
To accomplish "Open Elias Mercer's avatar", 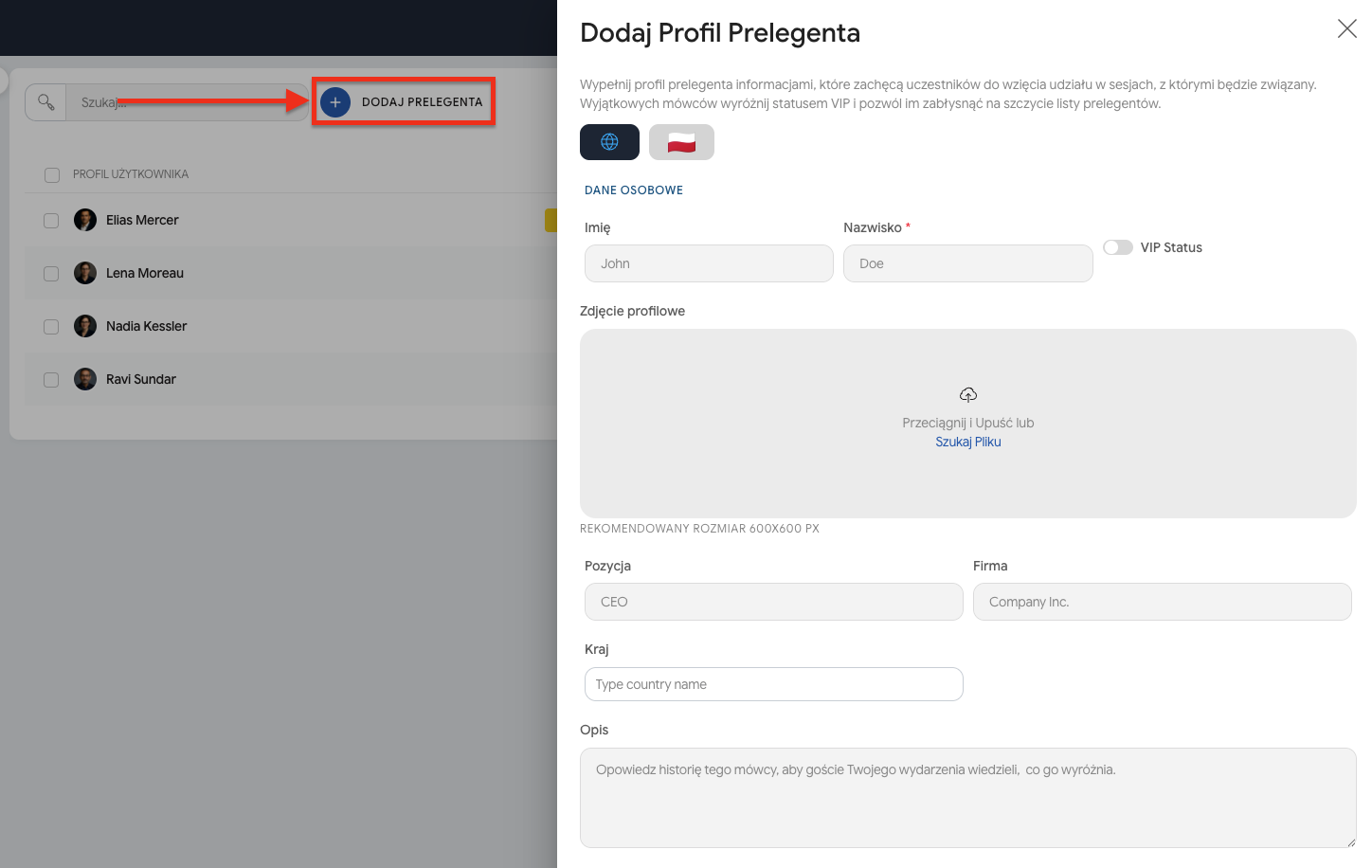I will coord(85,220).
